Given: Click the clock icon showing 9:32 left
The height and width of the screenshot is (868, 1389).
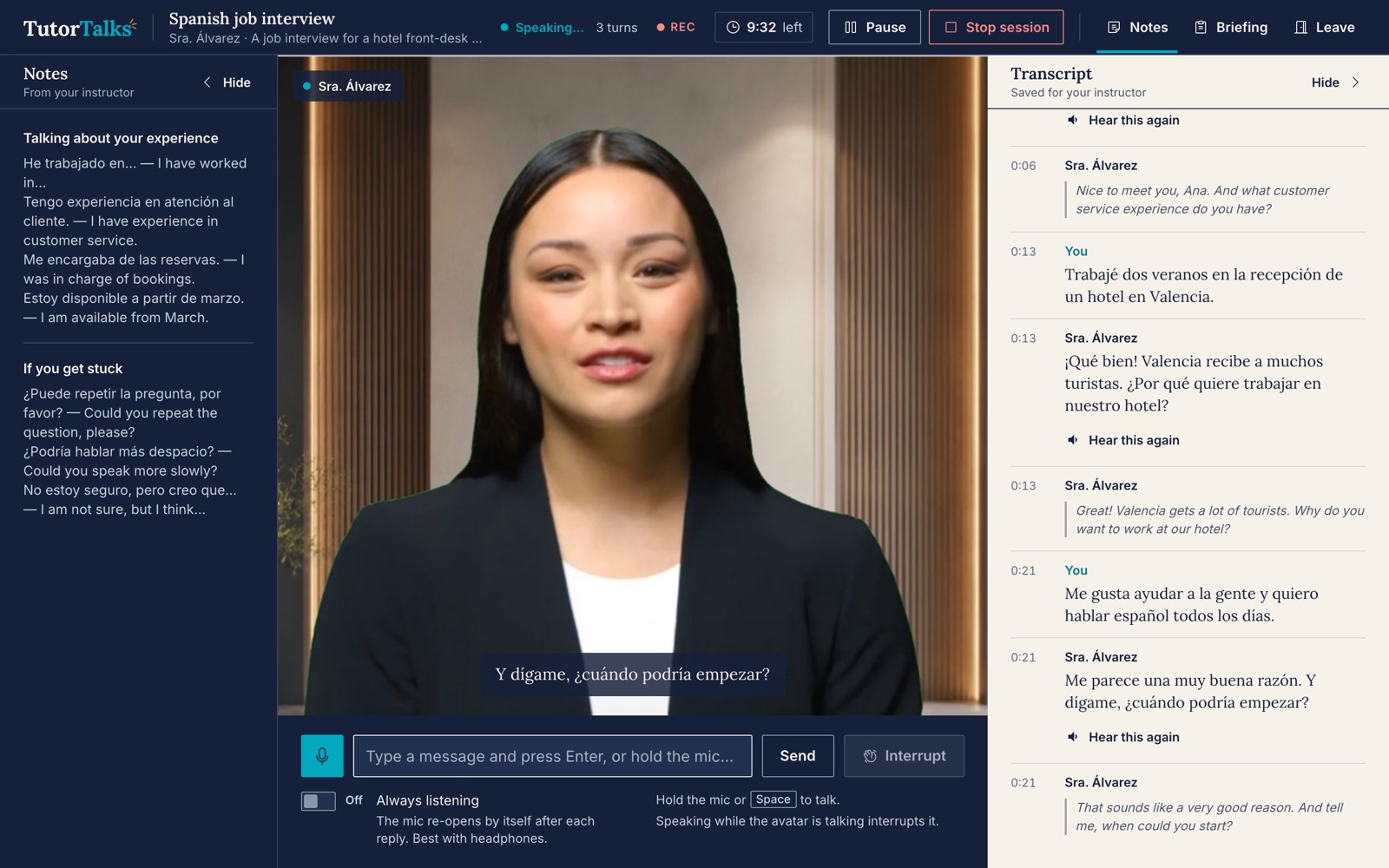Looking at the screenshot, I should [x=733, y=27].
